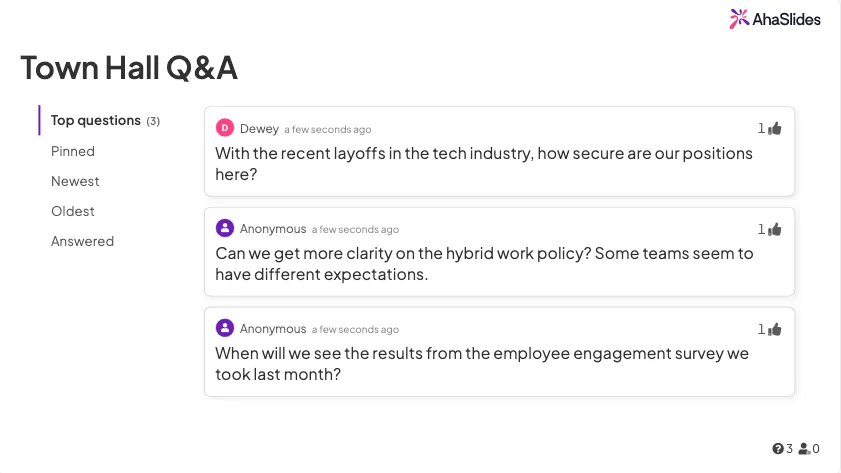Screen dimensions: 841x473
Task: Click the Anonymous avatar on survey question
Action: (225, 328)
